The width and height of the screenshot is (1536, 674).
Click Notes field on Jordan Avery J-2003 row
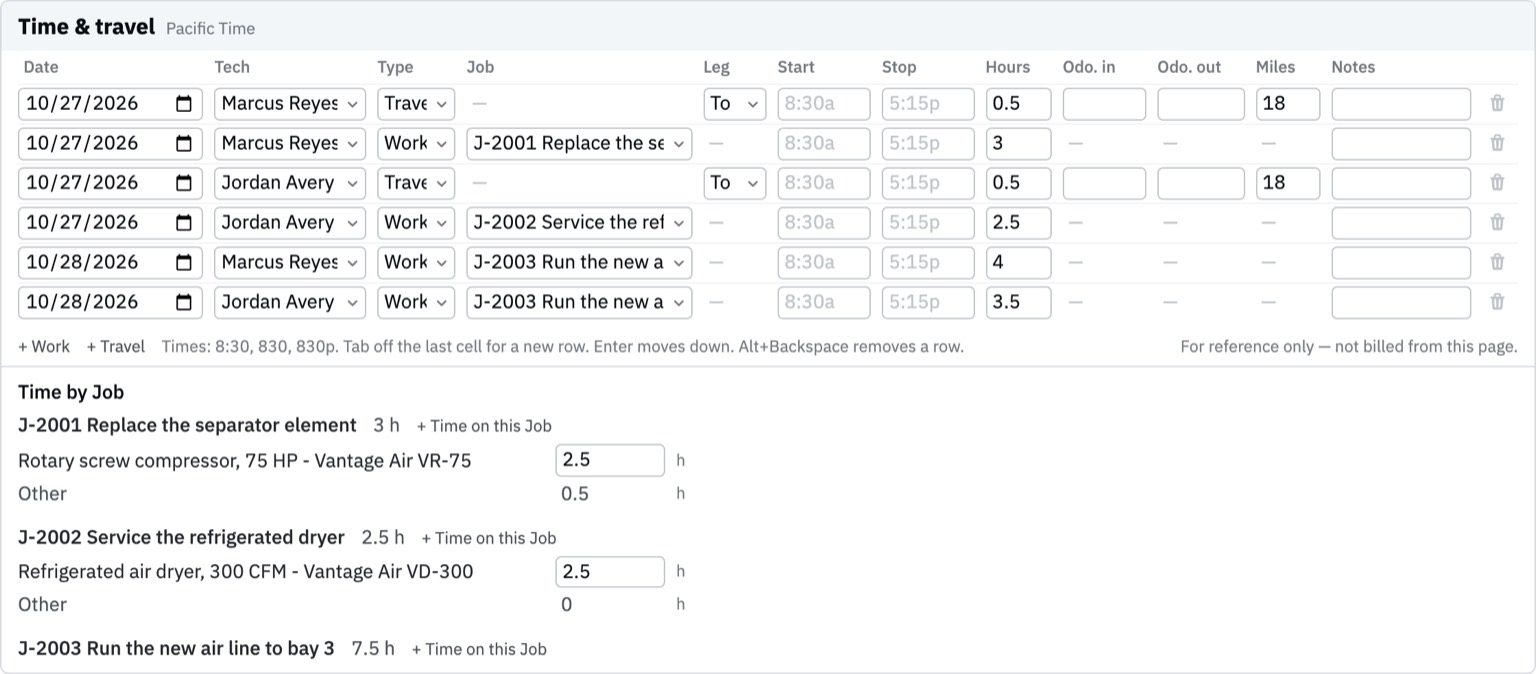[1401, 302]
